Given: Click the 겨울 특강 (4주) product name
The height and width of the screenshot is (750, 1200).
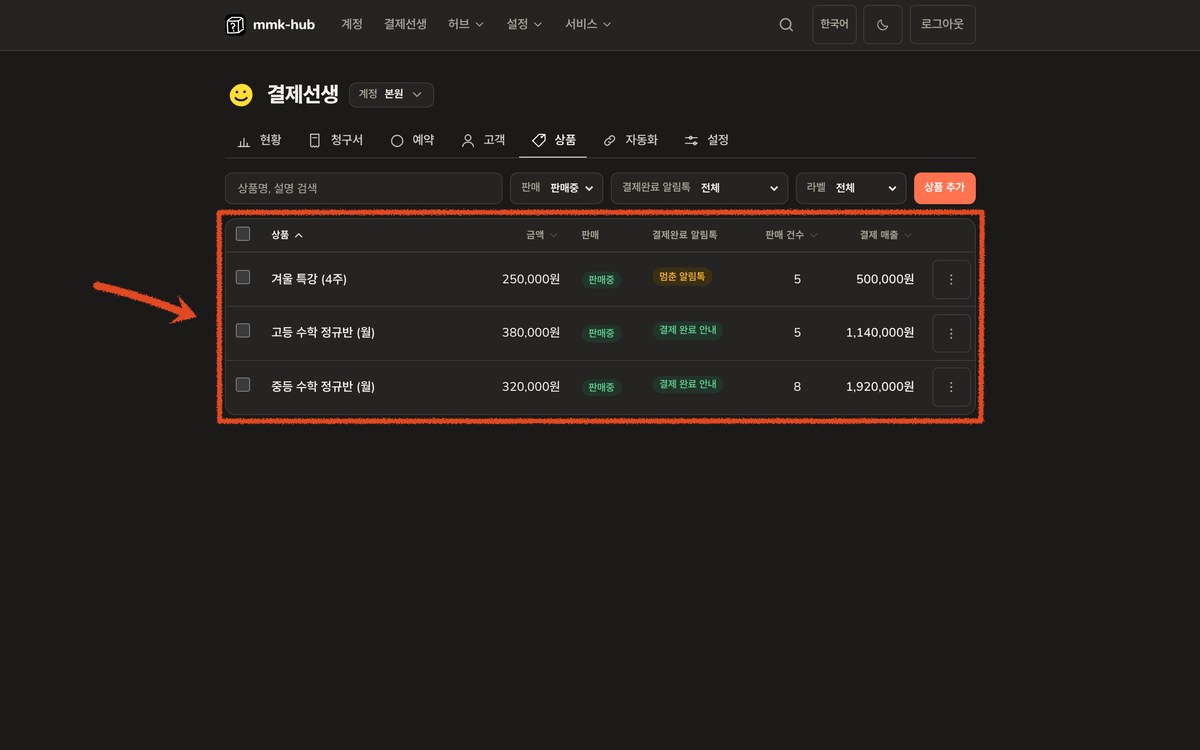Looking at the screenshot, I should click(309, 279).
